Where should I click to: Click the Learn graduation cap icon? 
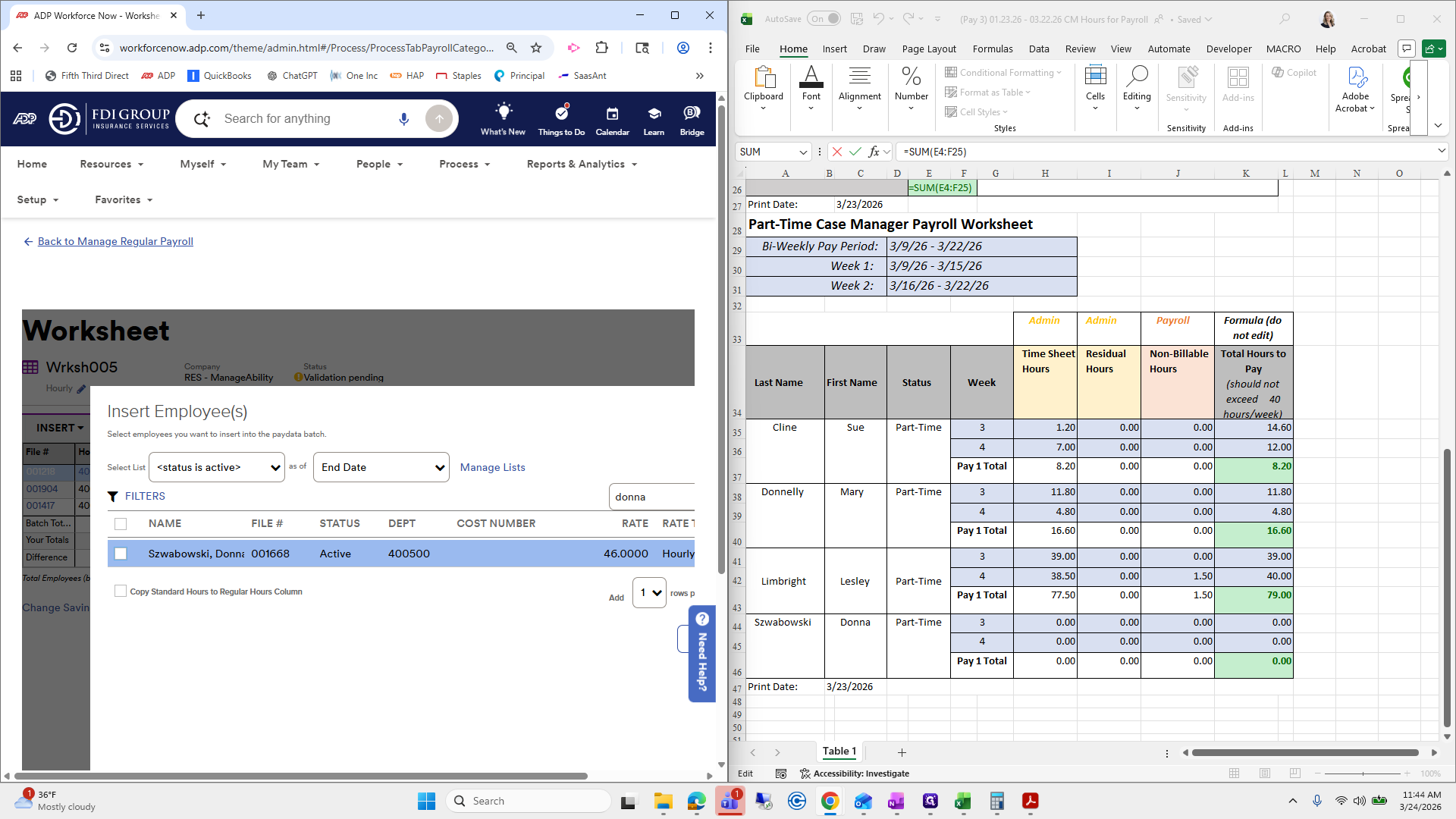pos(654,114)
